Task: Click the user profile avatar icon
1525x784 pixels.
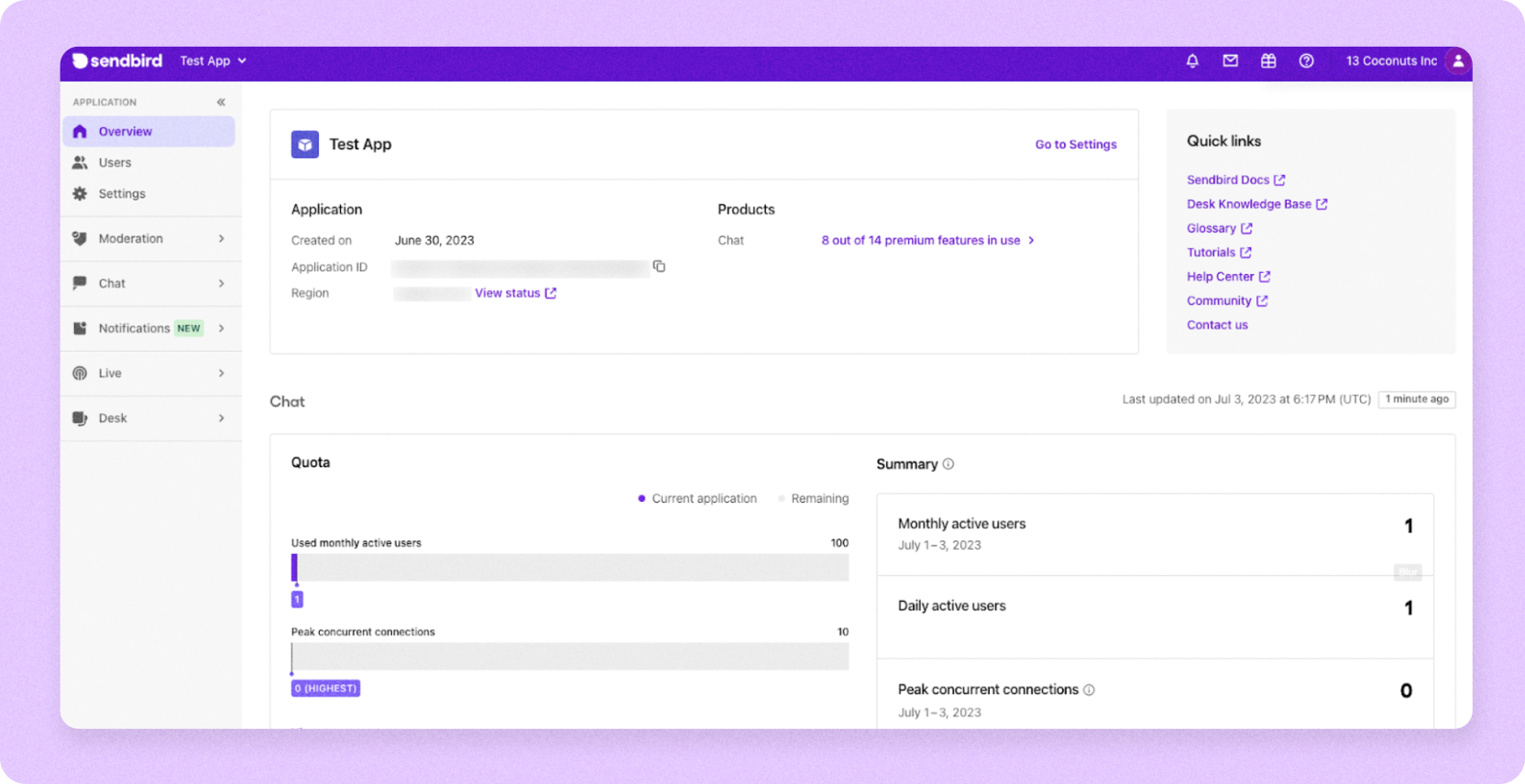Action: click(1457, 60)
